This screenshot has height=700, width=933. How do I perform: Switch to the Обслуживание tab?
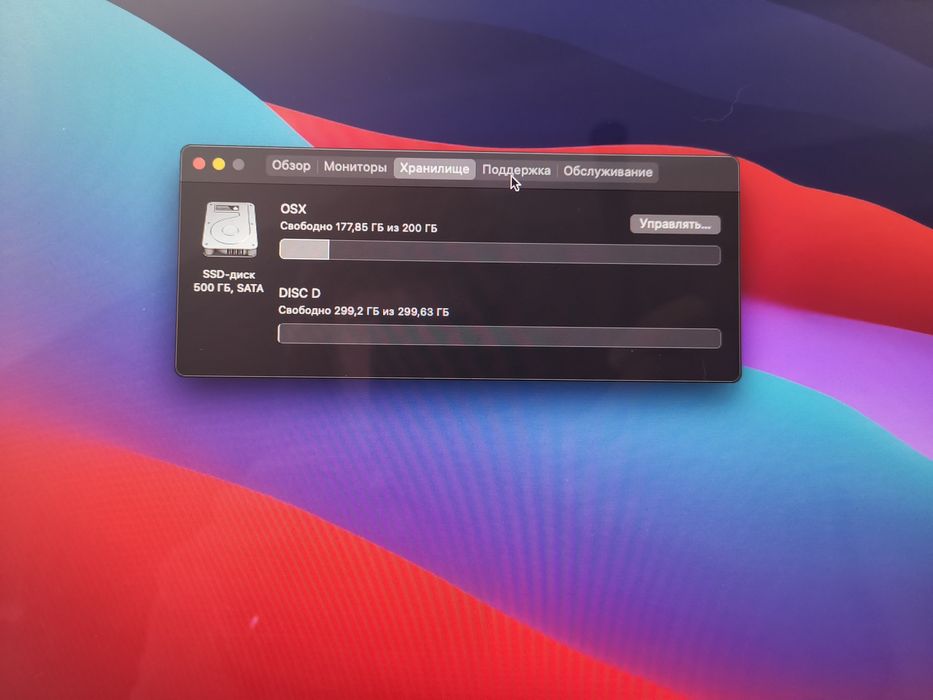click(608, 172)
